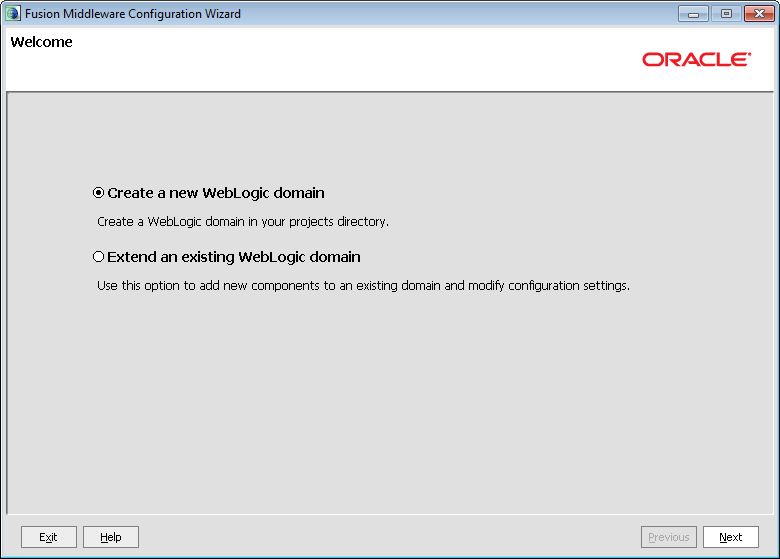The image size is (780, 559).
Task: Click the Configuration Wizard title bar icon
Action: click(x=13, y=13)
